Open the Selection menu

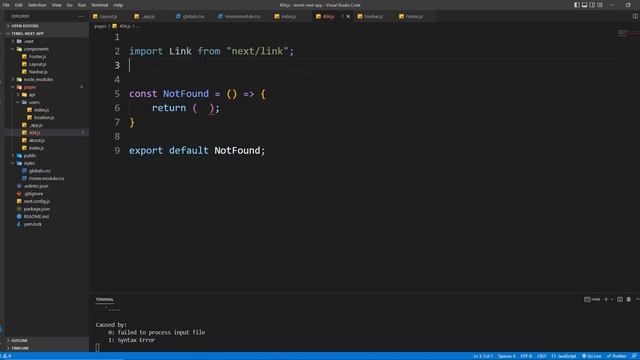coord(37,5)
